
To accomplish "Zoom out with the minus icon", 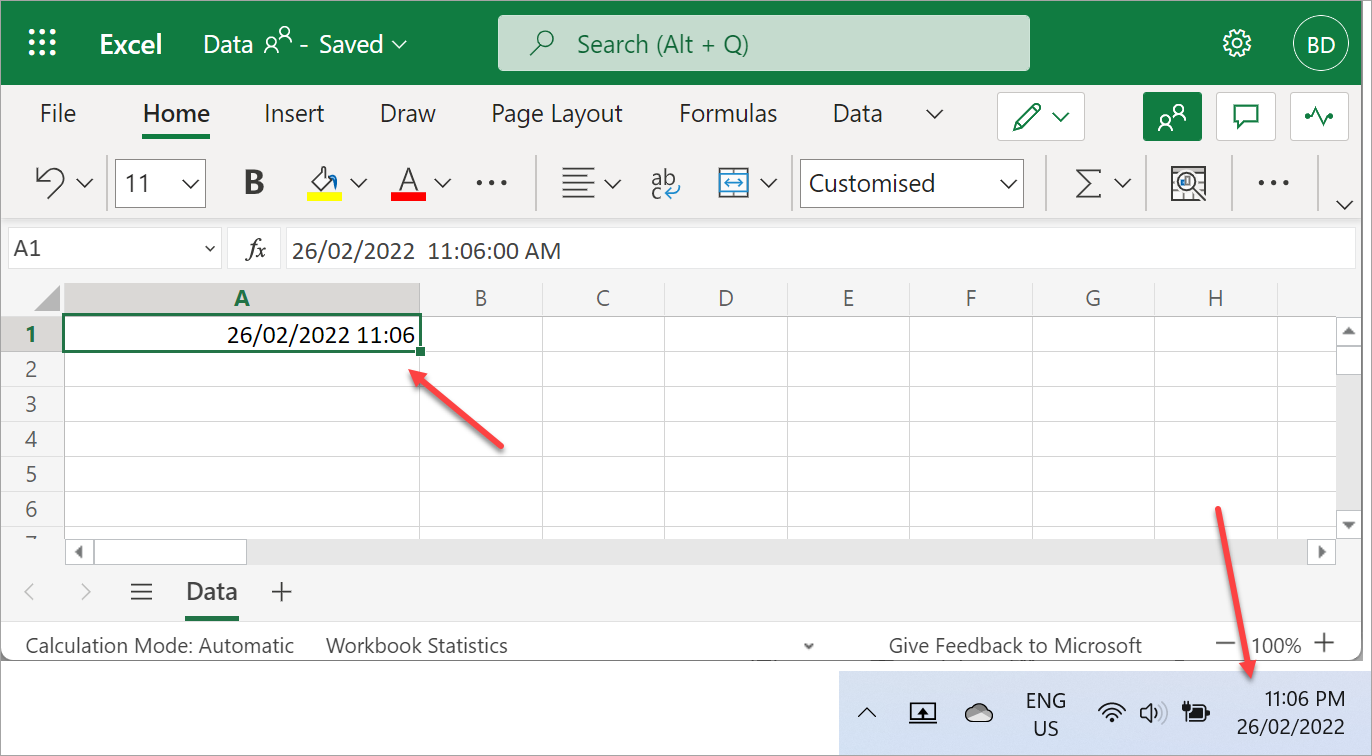I will point(1225,644).
